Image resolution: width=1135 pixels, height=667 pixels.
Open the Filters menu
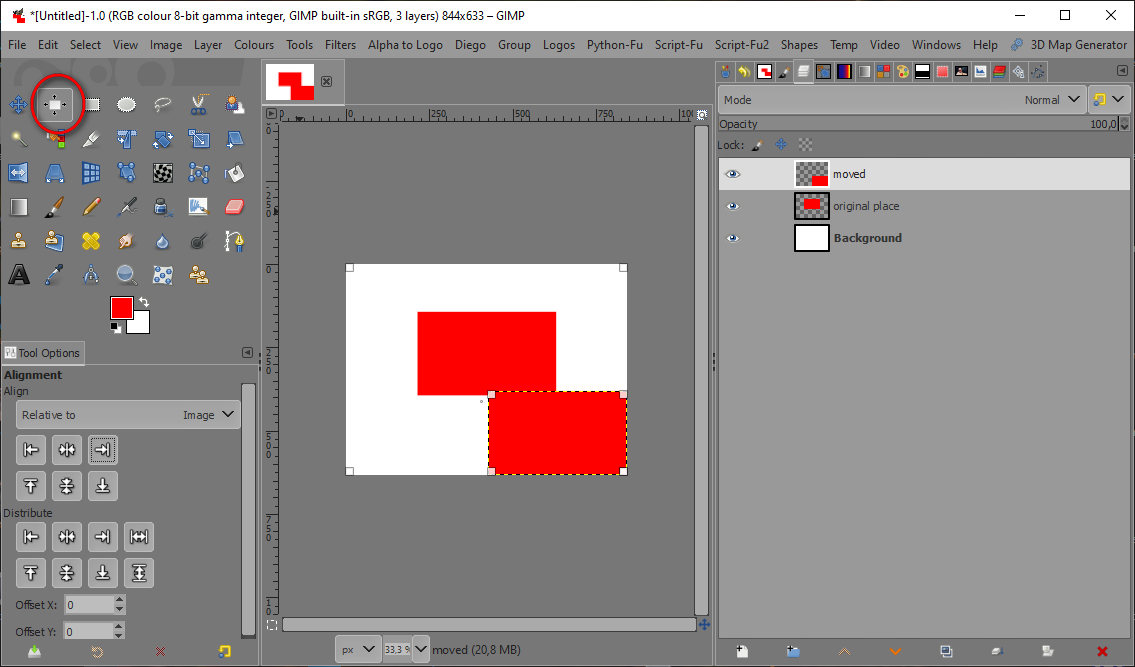click(340, 45)
